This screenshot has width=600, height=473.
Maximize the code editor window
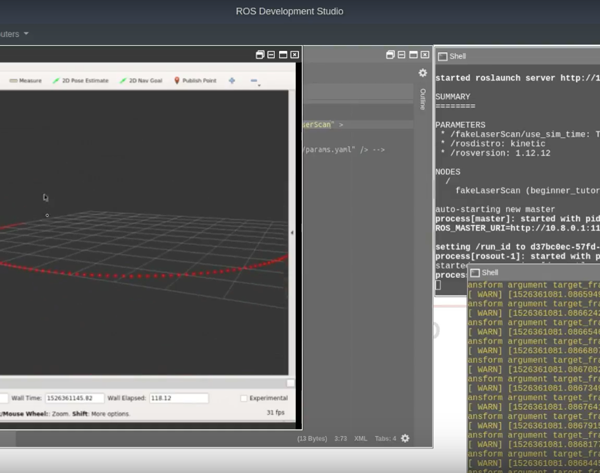coord(413,55)
